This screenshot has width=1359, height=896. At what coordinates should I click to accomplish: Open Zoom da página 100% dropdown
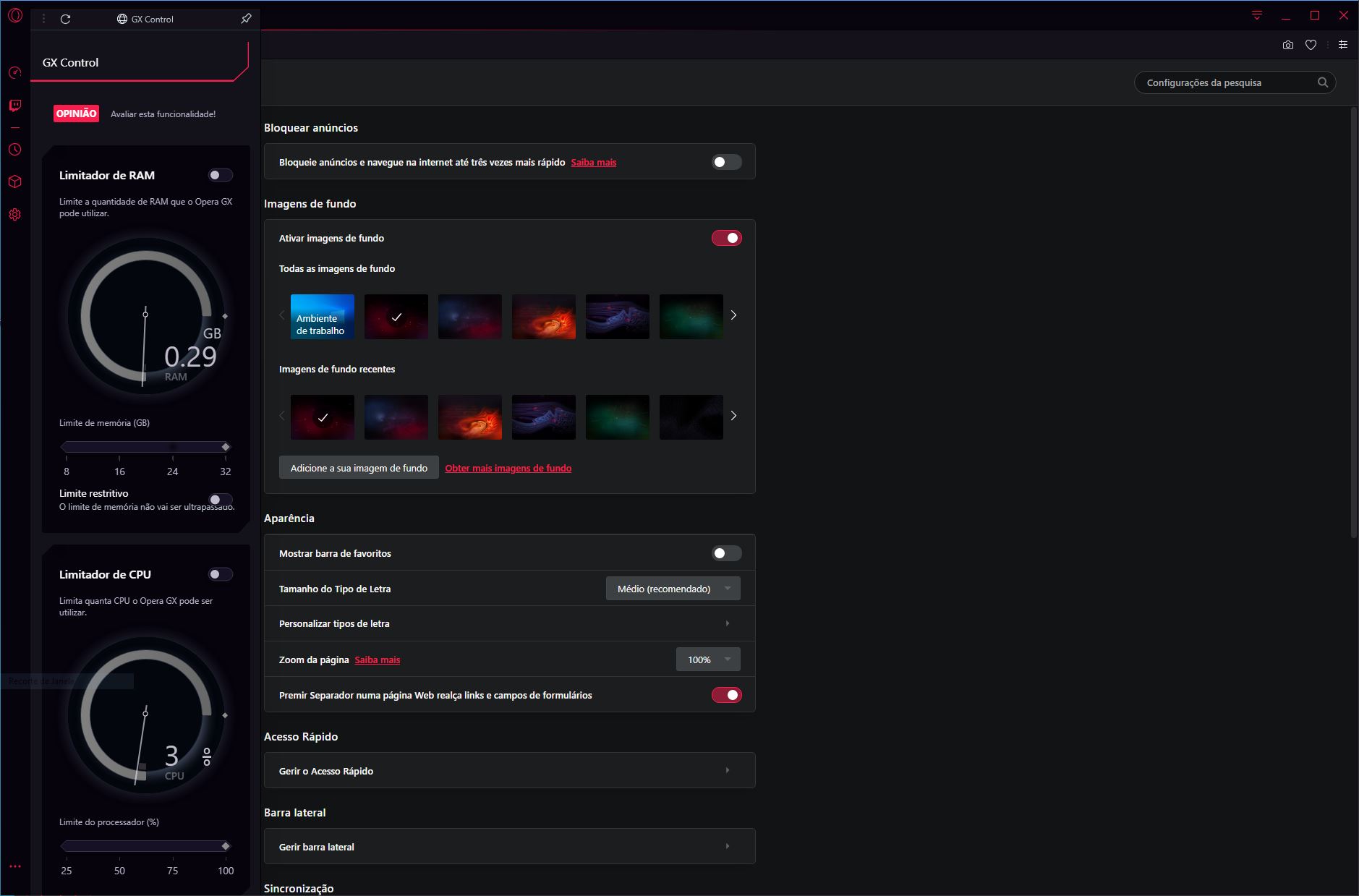[708, 660]
